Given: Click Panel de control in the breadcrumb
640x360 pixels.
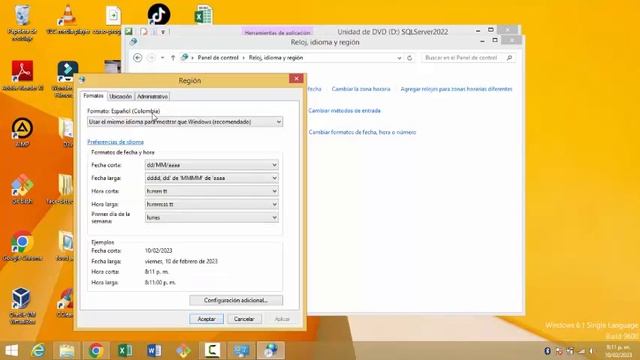Looking at the screenshot, I should 218,58.
